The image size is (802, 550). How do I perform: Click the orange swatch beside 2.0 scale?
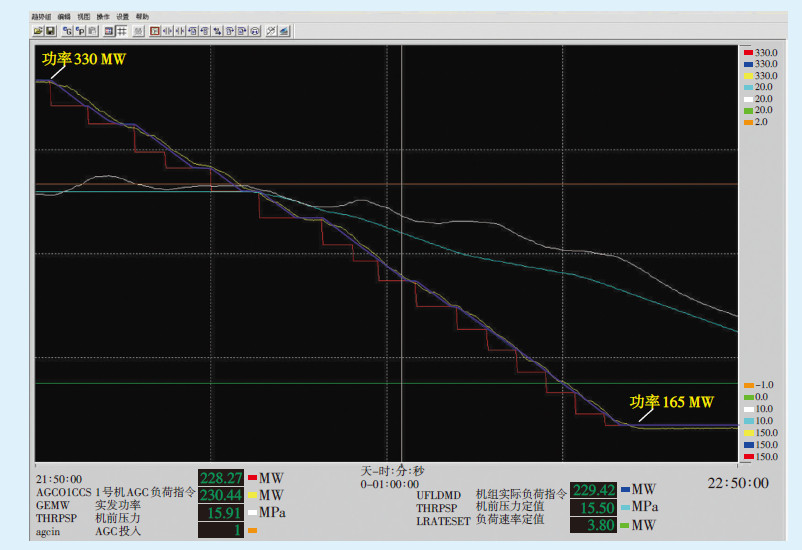tap(746, 122)
